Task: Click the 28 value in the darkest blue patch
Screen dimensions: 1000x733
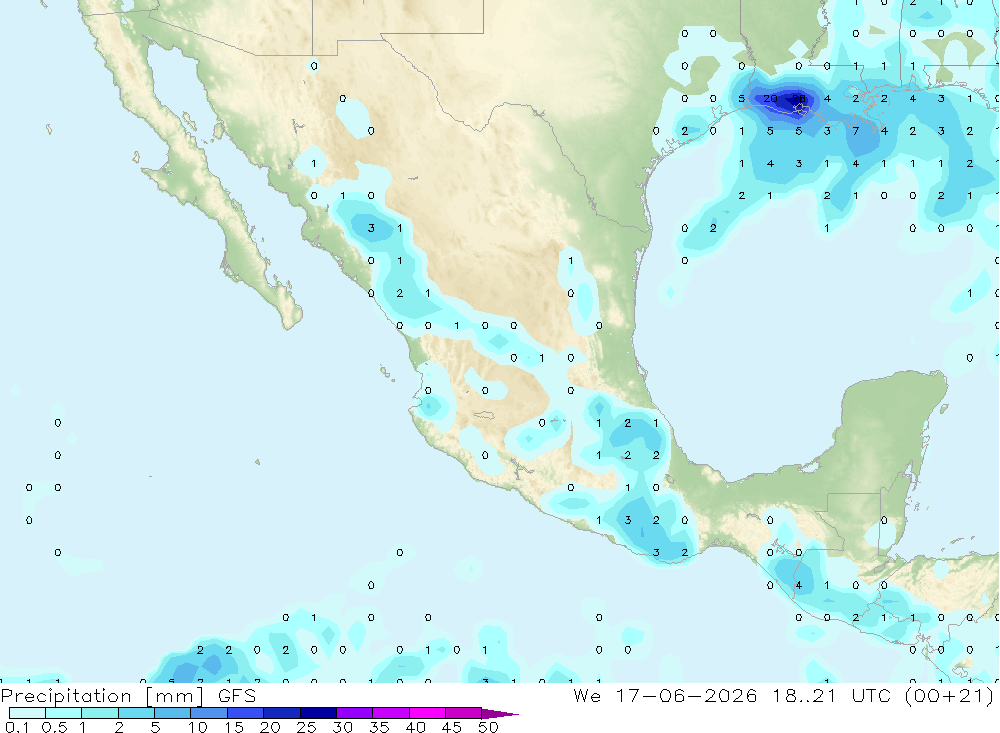Action: pyautogui.click(x=798, y=98)
